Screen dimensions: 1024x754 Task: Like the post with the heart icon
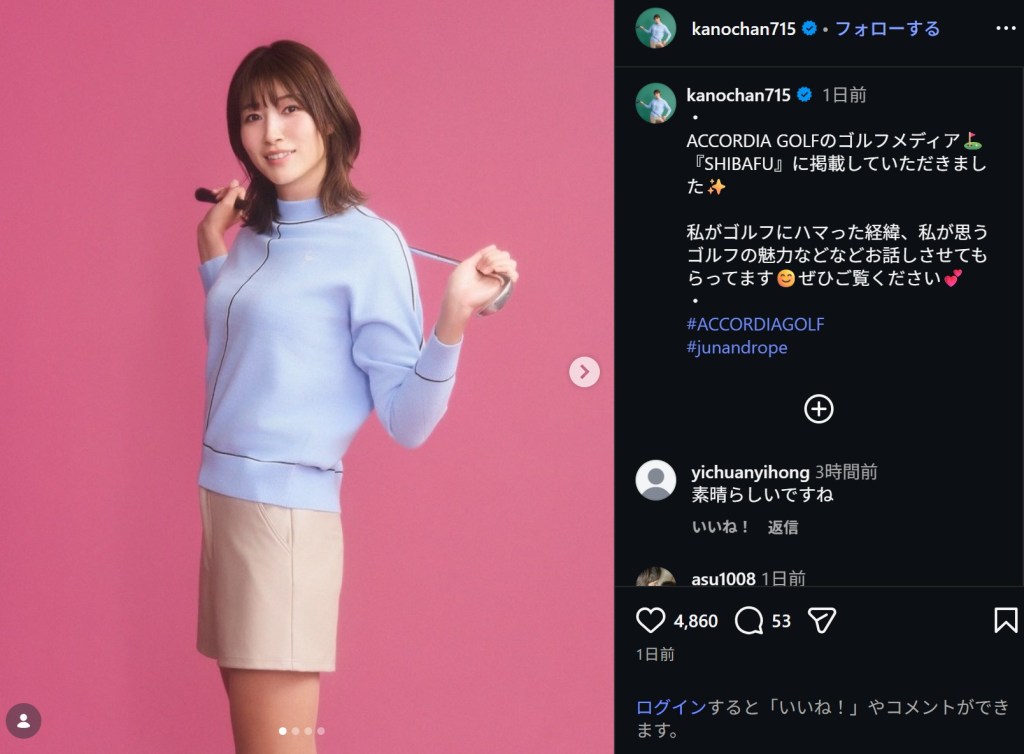(650, 620)
